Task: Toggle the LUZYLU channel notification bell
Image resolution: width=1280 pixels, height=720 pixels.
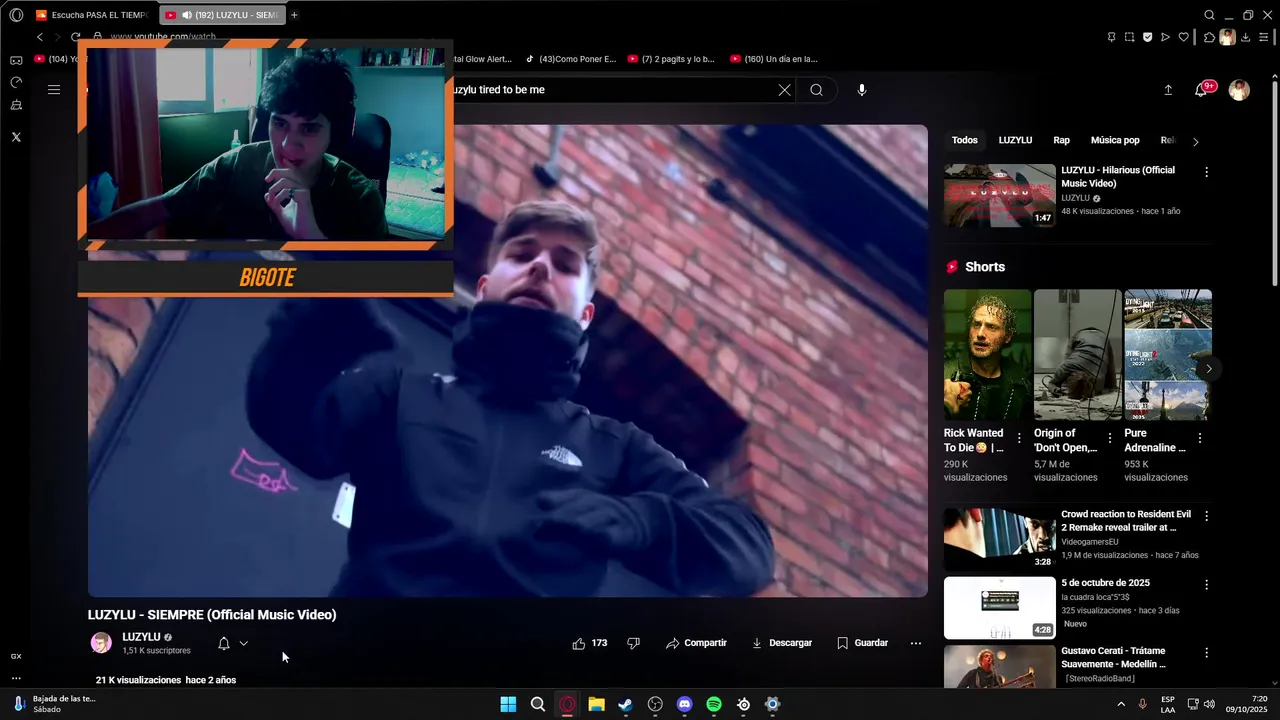Action: click(224, 643)
